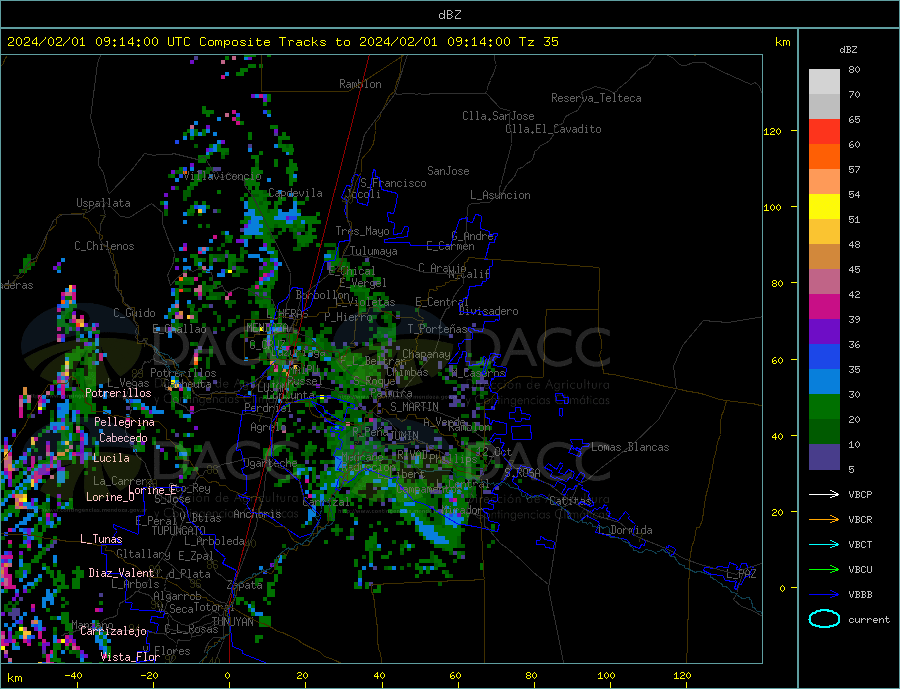This screenshot has height=689, width=900.
Task: Pick the bright yellow 51–54 dBZ swatch
Action: pyautogui.click(x=824, y=207)
